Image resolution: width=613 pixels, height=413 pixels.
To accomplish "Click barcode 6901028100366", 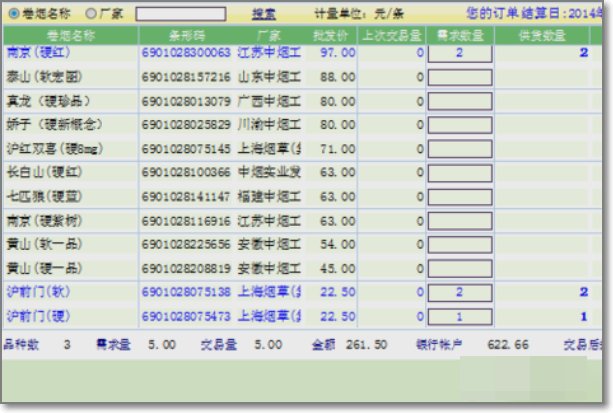I will (186, 172).
